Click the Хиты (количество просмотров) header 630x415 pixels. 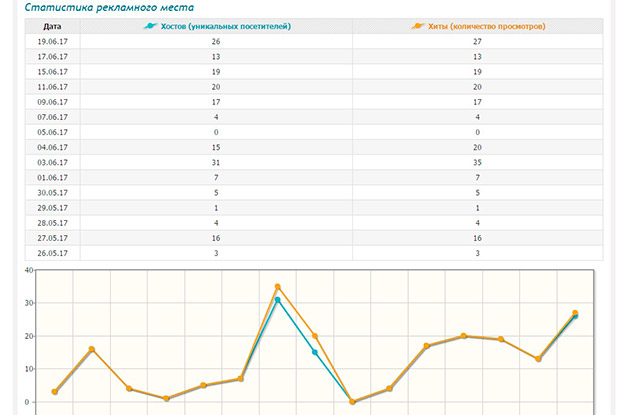(487, 27)
